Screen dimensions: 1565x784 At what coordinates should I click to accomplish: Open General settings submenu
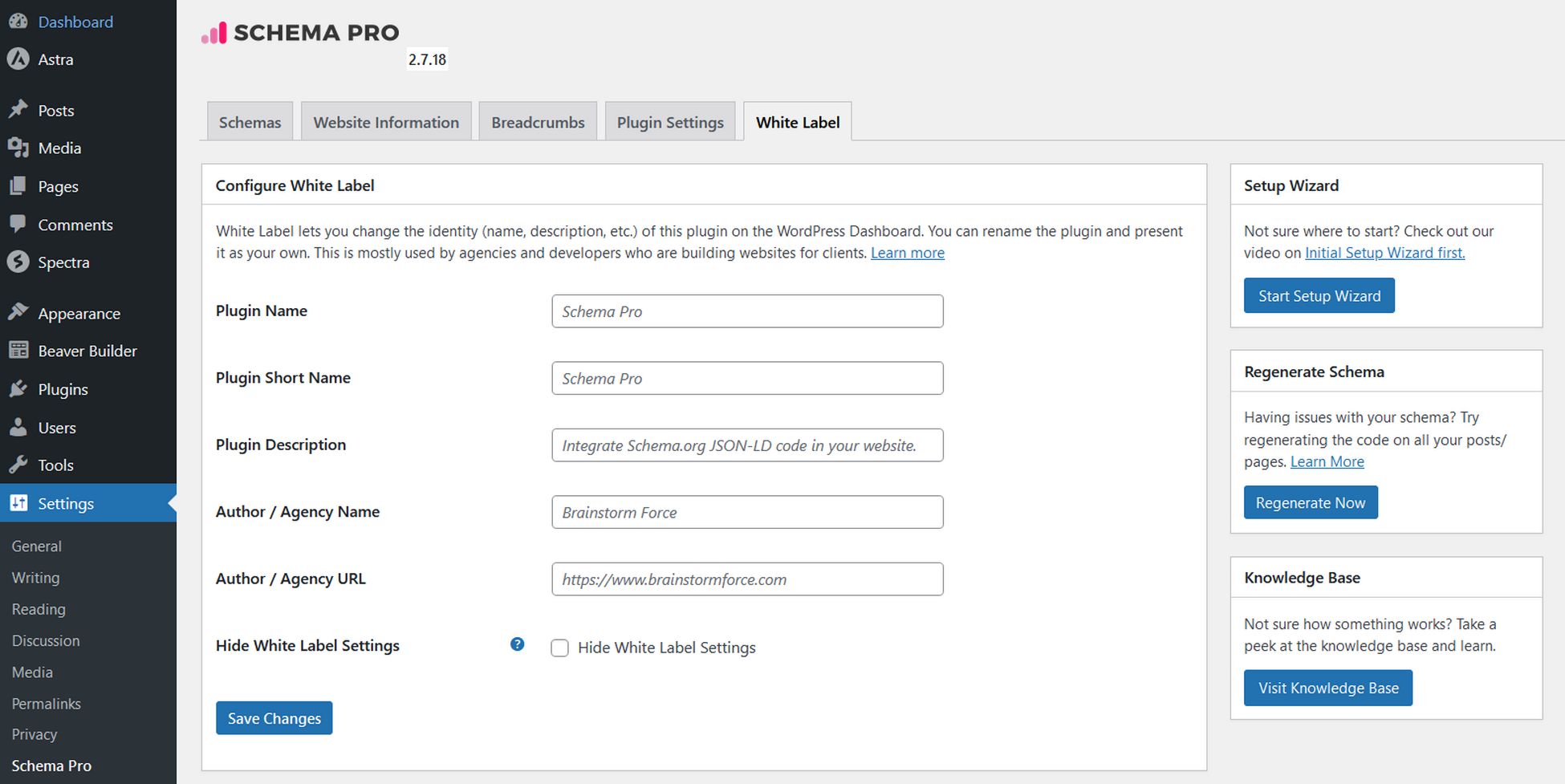click(x=36, y=546)
